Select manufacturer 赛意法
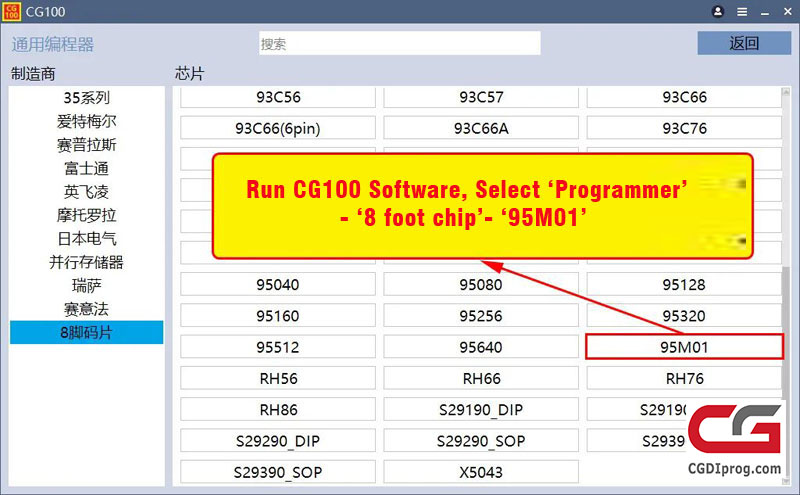The width and height of the screenshot is (800, 495). pyautogui.click(x=86, y=309)
